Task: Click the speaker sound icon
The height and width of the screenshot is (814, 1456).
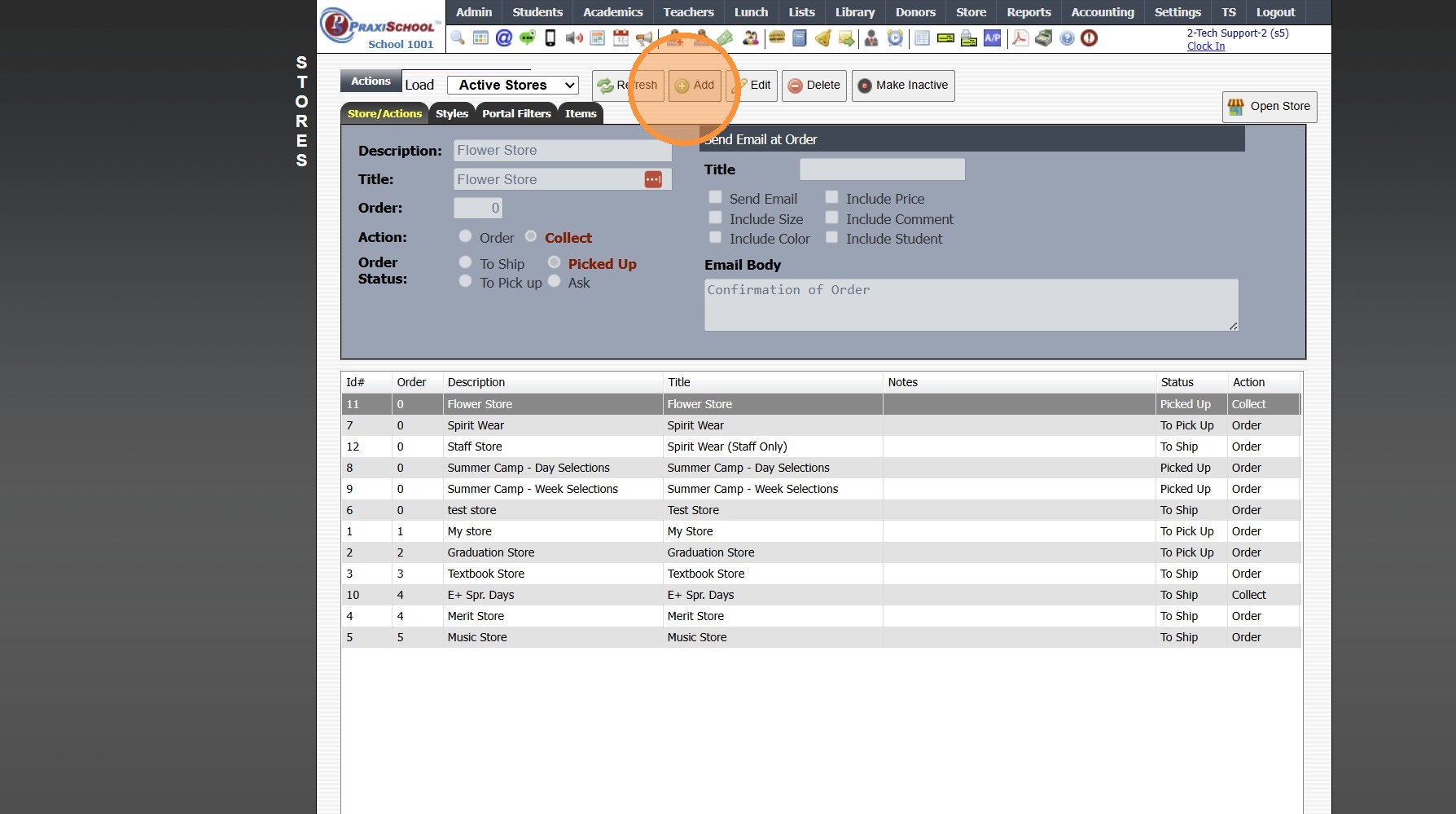Action: (x=574, y=38)
